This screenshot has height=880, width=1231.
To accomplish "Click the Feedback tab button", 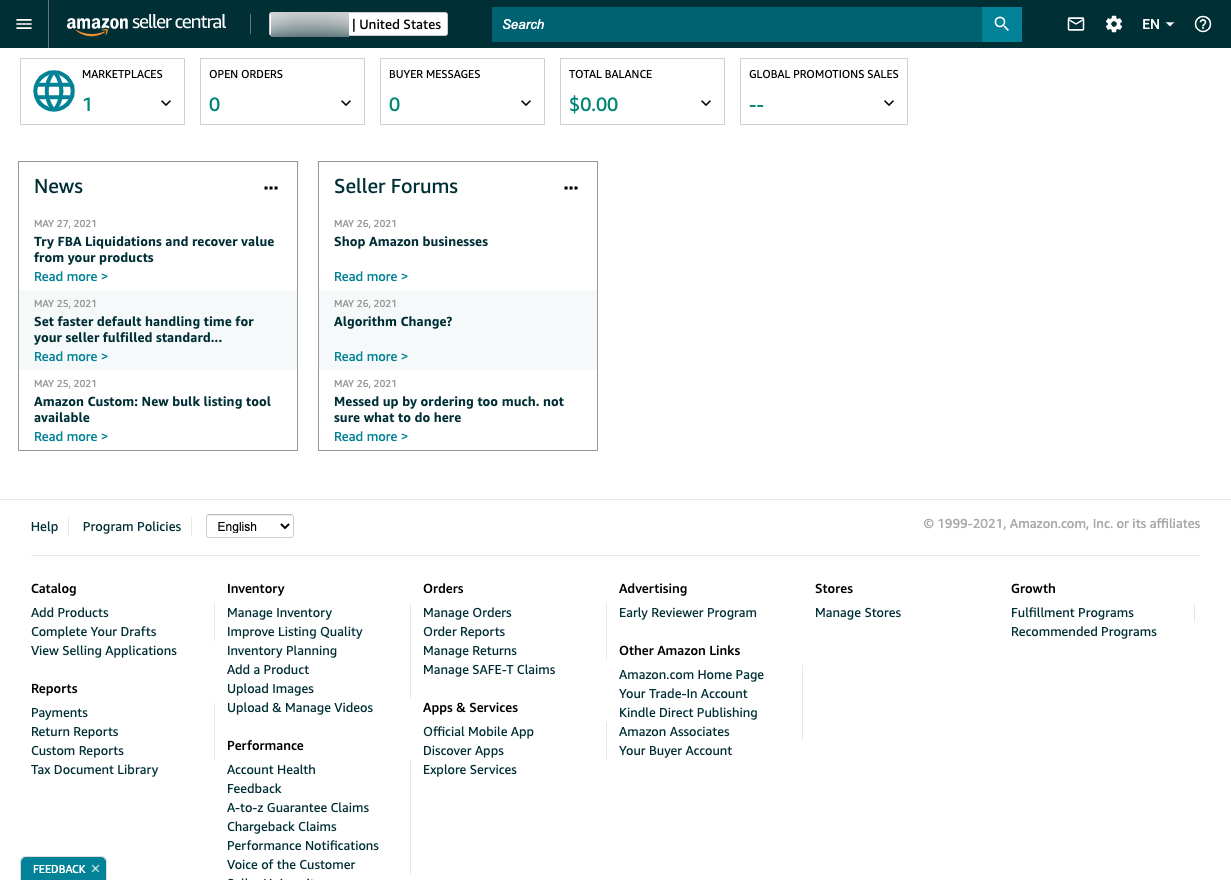I will click(x=59, y=869).
